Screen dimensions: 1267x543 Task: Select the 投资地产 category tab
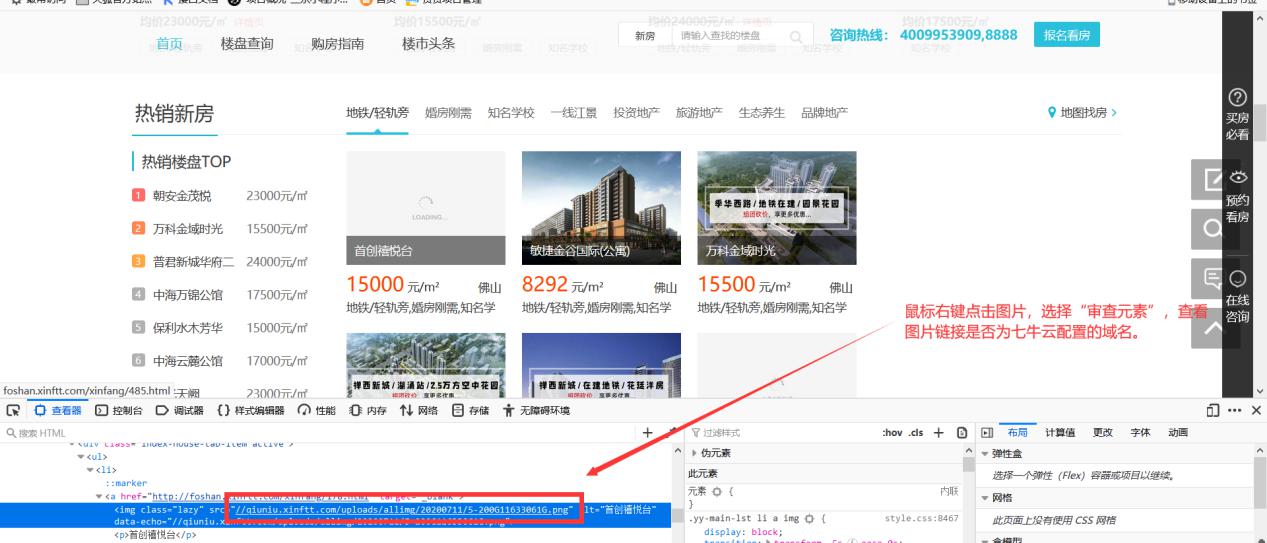pos(636,112)
